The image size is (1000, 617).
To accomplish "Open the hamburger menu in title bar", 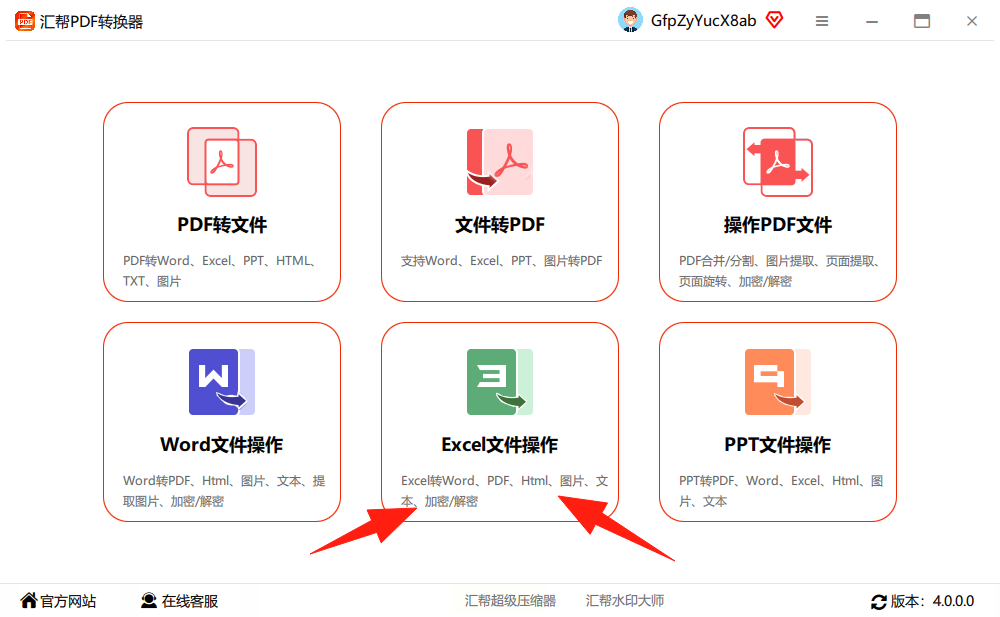I will tap(822, 21).
